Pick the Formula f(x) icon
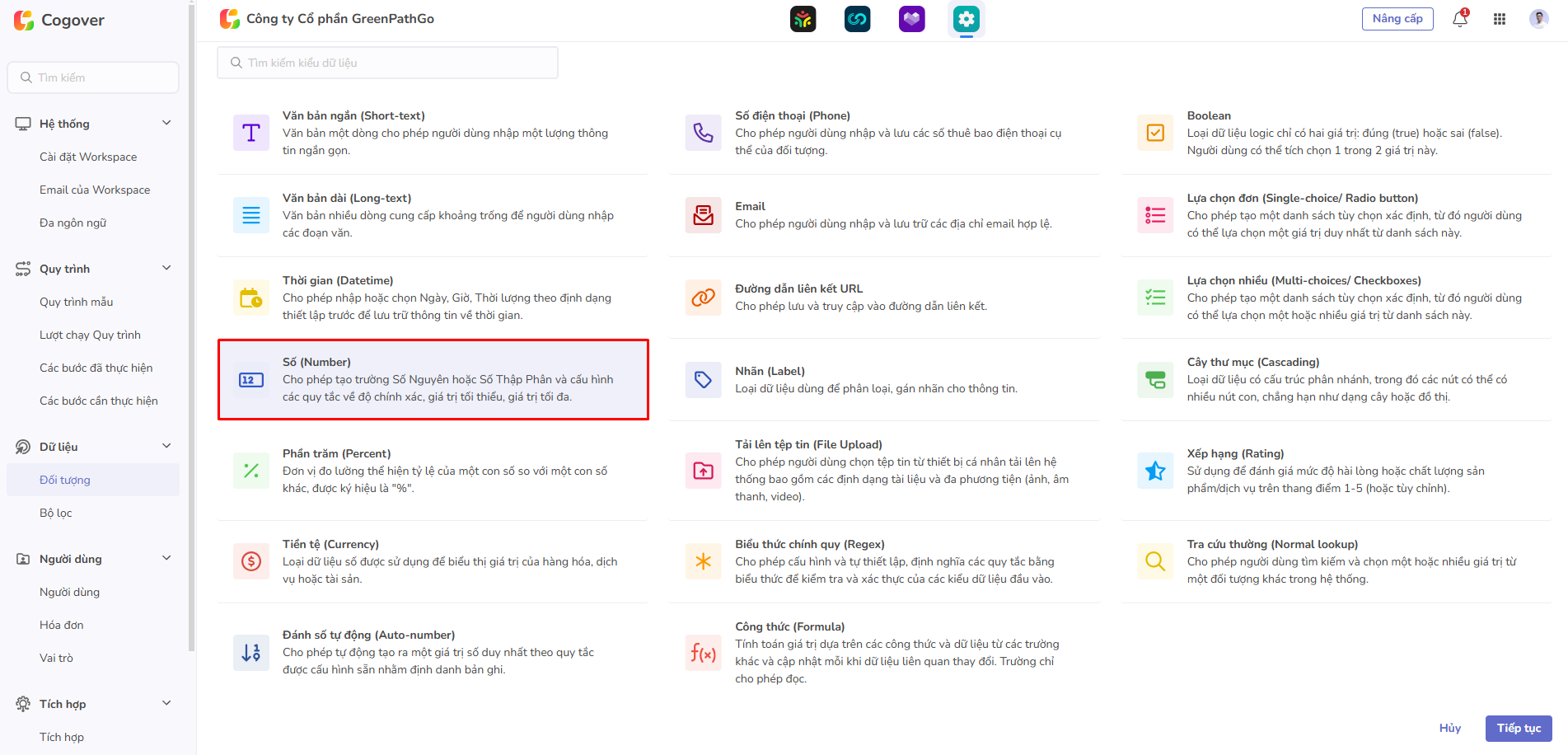Screen dimensions: 1568x755 703,653
